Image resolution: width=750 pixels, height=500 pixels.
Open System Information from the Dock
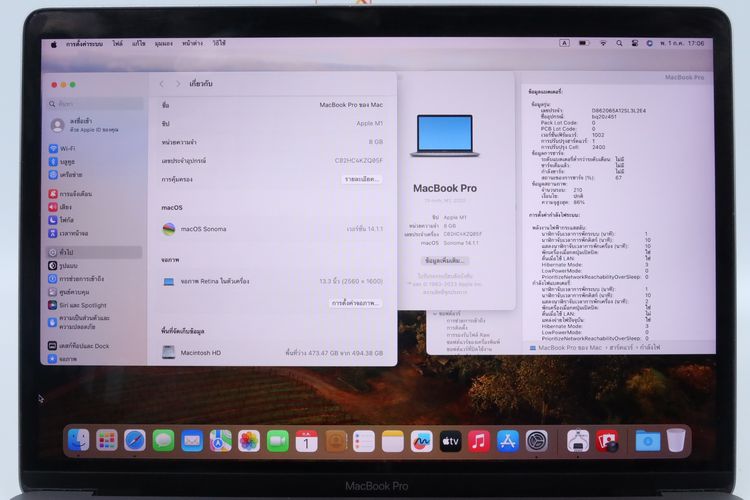[578, 441]
